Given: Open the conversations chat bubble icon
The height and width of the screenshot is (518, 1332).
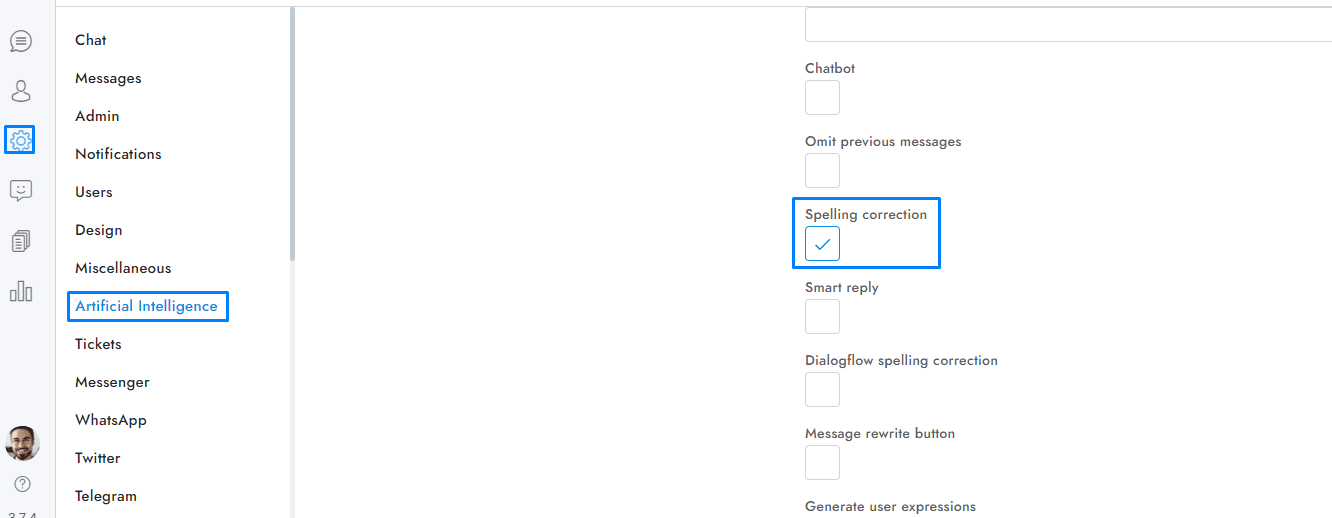Looking at the screenshot, I should tap(21, 41).
